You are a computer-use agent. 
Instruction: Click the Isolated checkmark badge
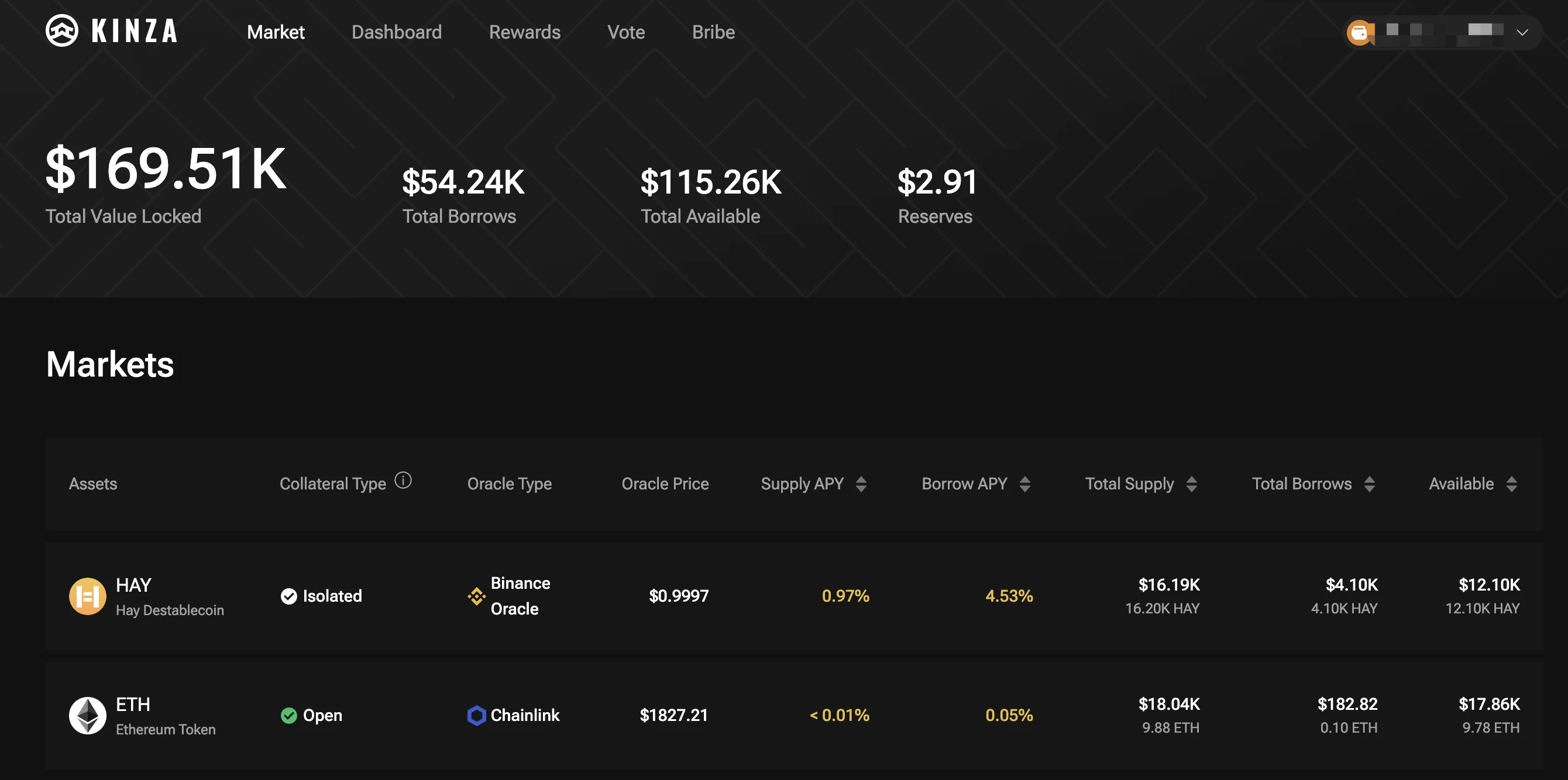pyautogui.click(x=288, y=596)
